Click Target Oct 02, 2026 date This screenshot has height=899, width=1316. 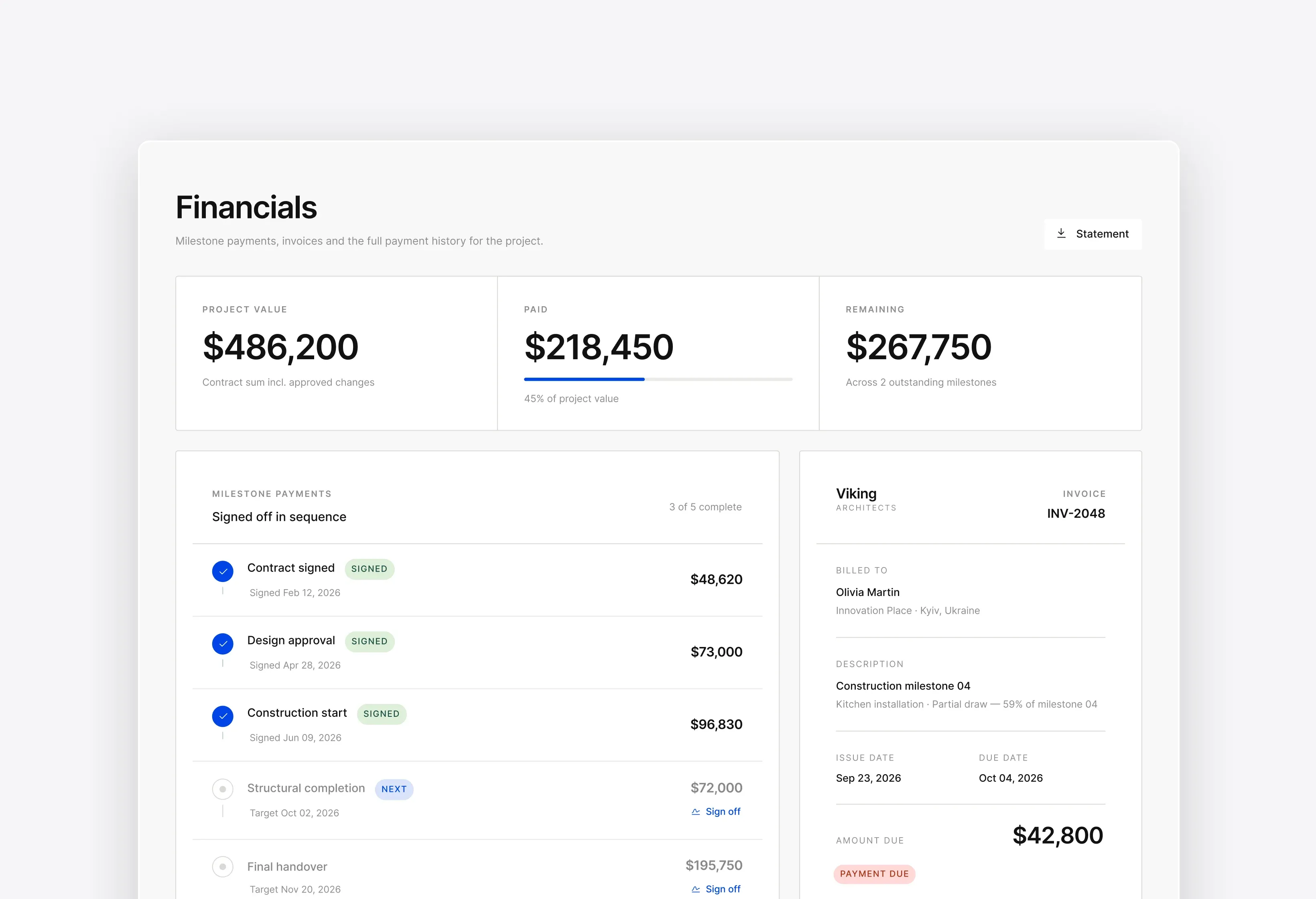tap(294, 814)
